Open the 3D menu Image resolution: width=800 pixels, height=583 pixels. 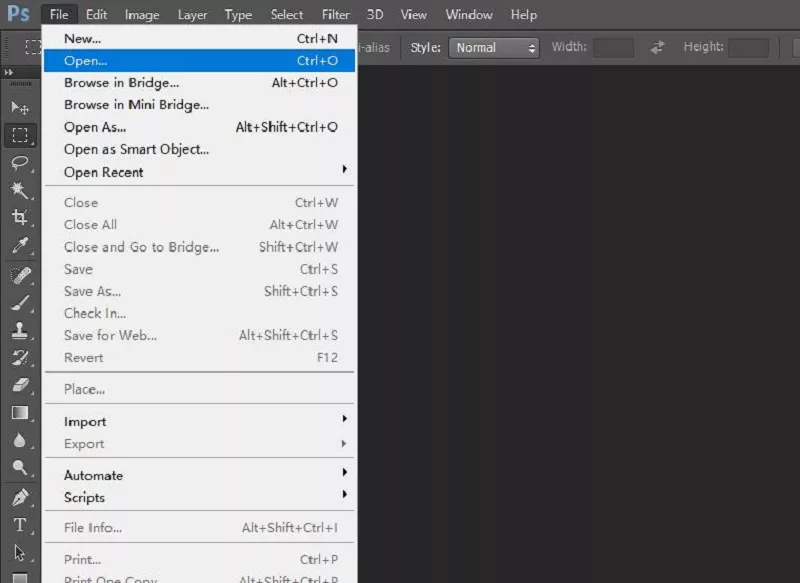tap(375, 15)
